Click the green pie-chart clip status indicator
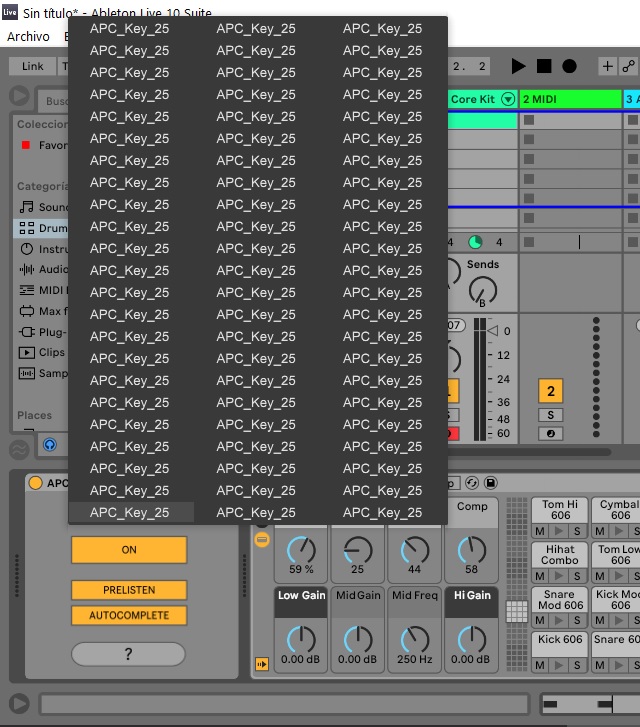 (475, 242)
